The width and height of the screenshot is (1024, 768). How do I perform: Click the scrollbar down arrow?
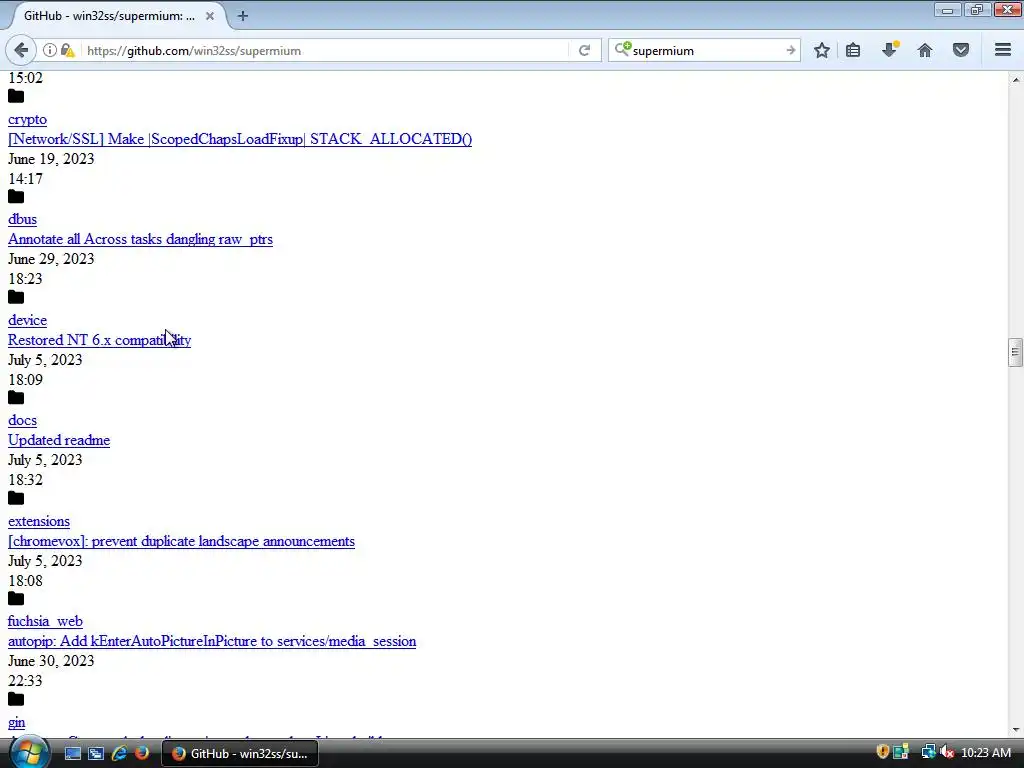click(x=1015, y=730)
